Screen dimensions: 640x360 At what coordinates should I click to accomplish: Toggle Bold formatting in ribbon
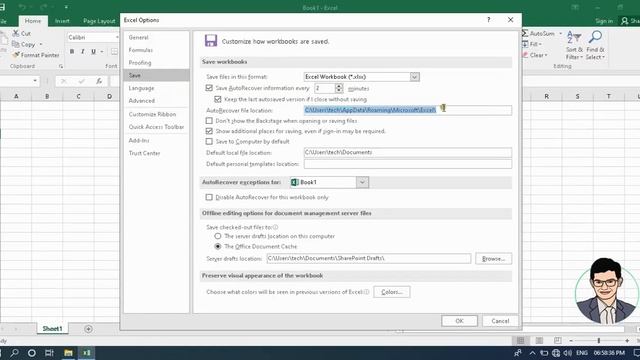click(x=72, y=51)
